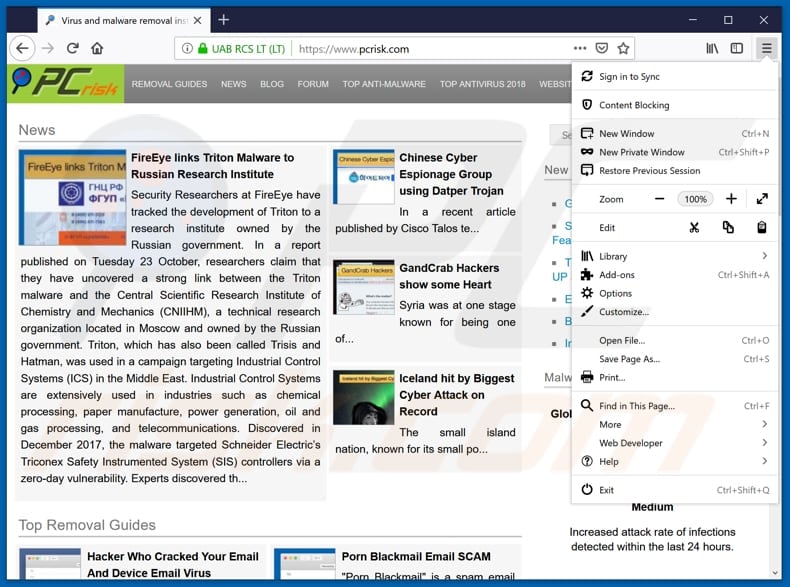Screen dimensions: 790x587
Task: Click Exit to quit Firefox
Action: click(x=674, y=490)
